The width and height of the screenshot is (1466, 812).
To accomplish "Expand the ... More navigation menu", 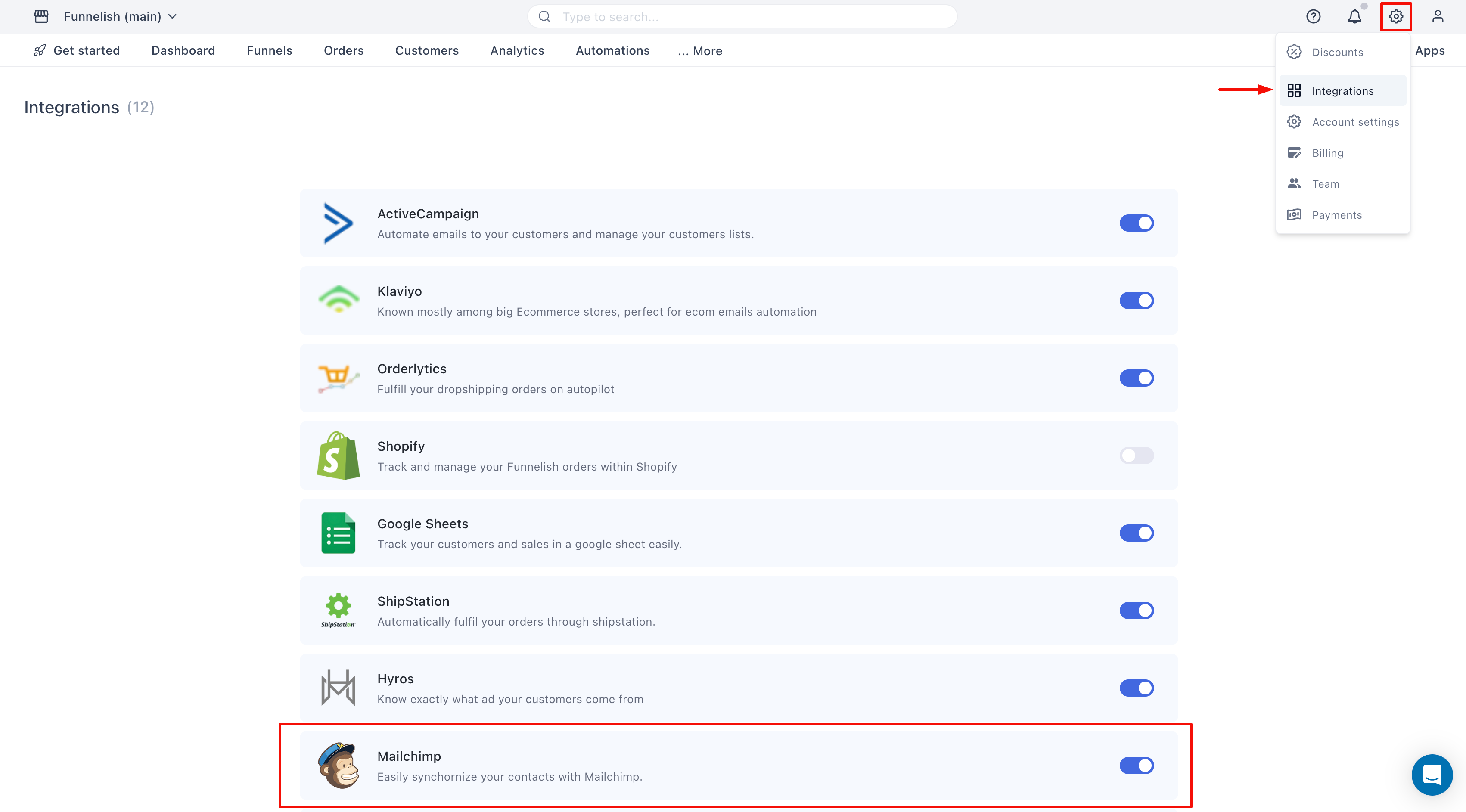I will pyautogui.click(x=699, y=51).
